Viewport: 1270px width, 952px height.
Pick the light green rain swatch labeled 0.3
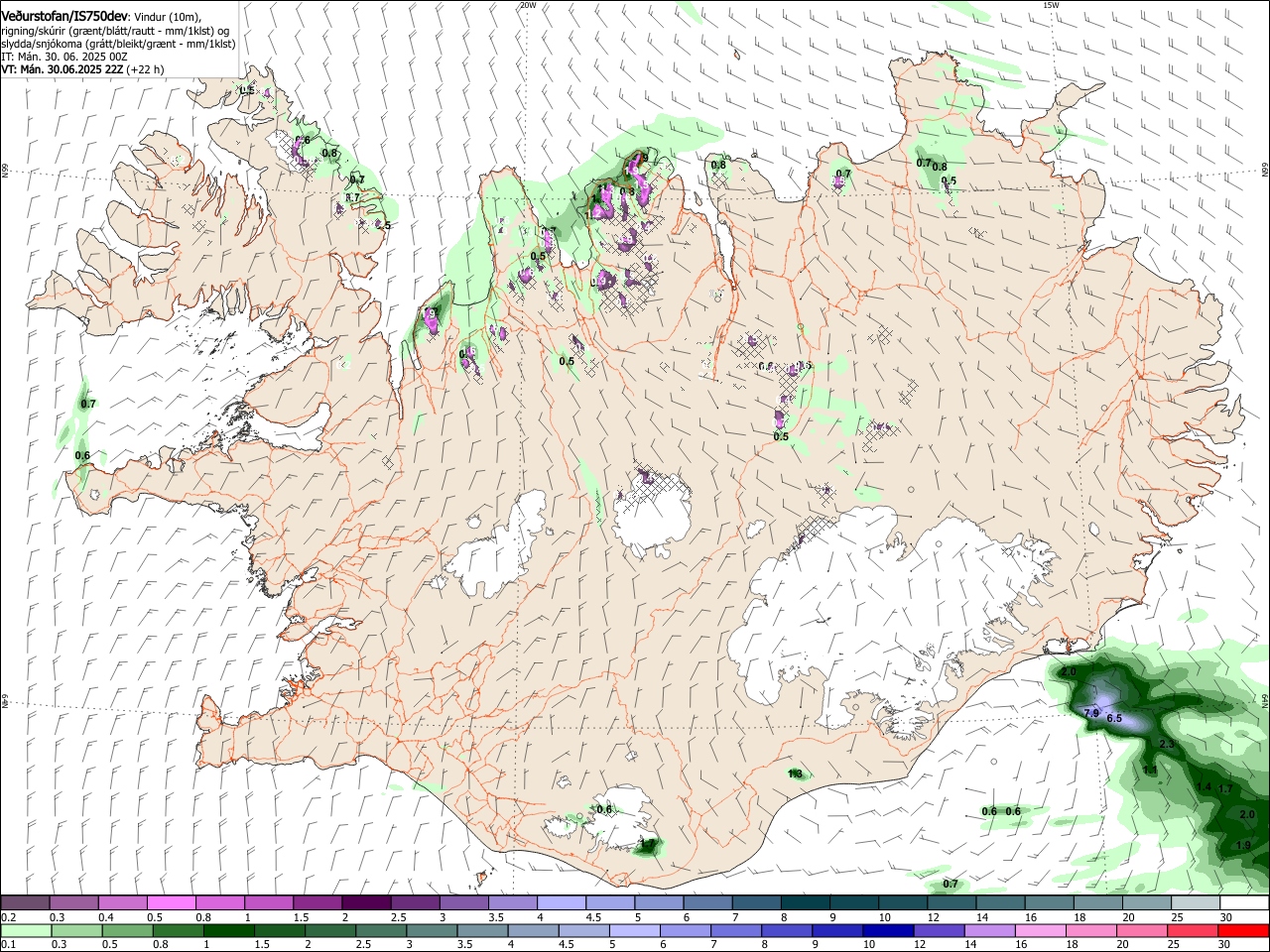[76, 930]
